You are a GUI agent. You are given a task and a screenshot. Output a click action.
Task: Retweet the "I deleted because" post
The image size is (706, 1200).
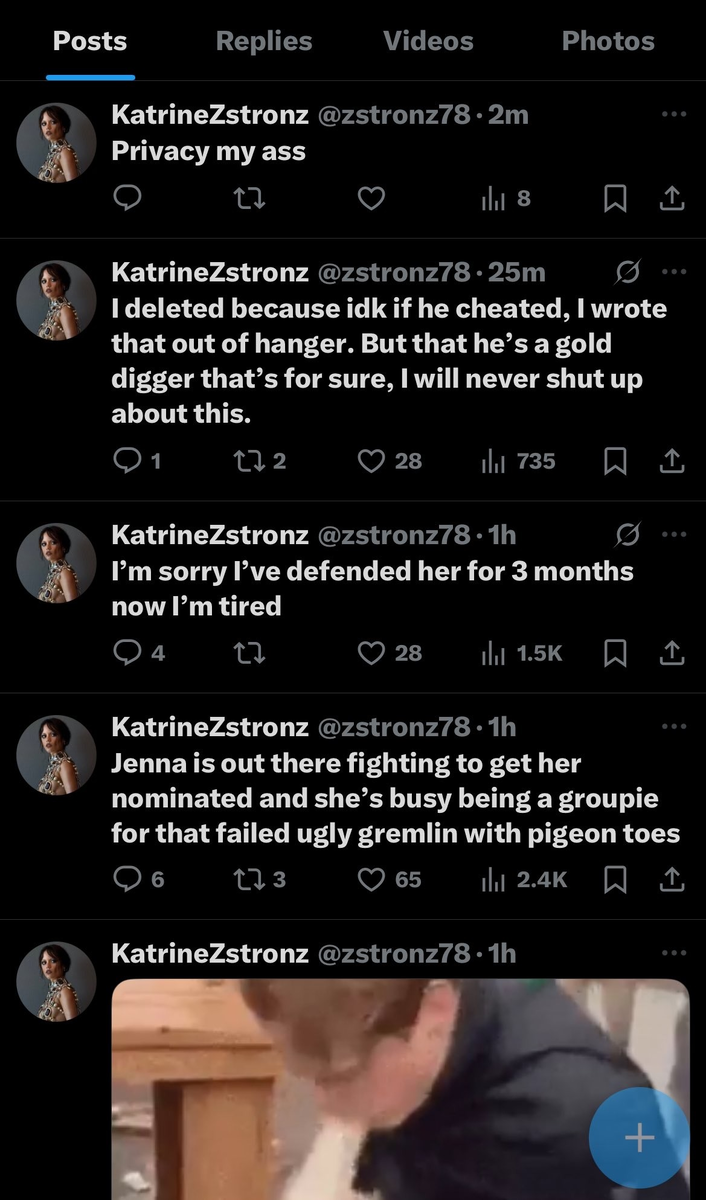coord(249,461)
